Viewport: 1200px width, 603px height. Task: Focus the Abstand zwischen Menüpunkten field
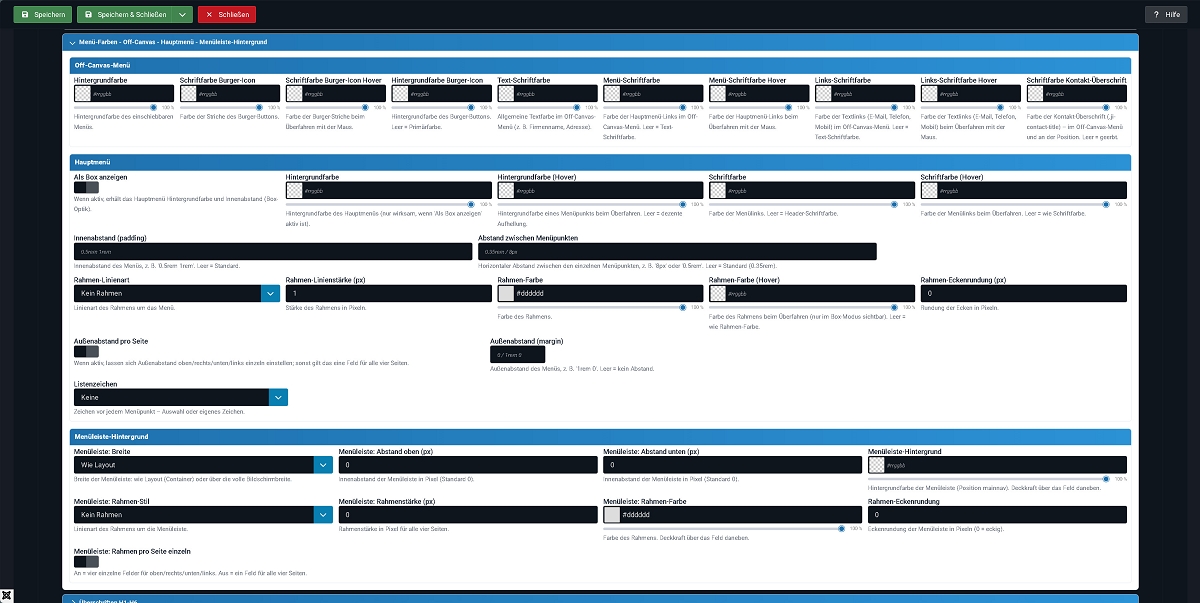(677, 252)
